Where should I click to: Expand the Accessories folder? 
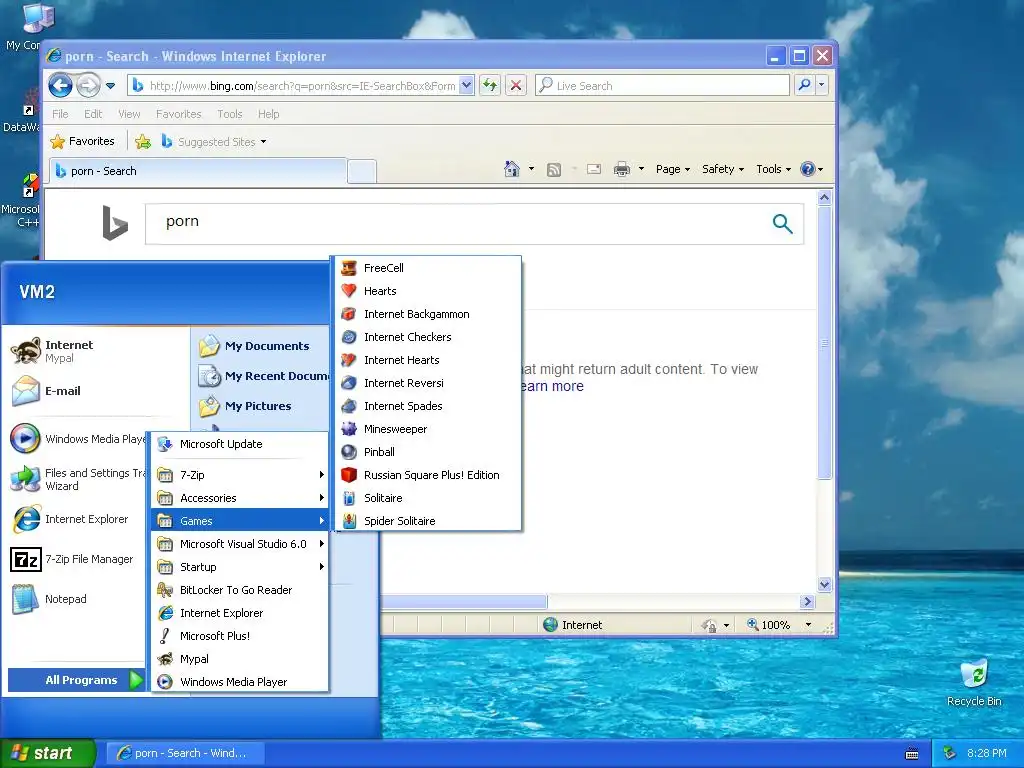[240, 498]
